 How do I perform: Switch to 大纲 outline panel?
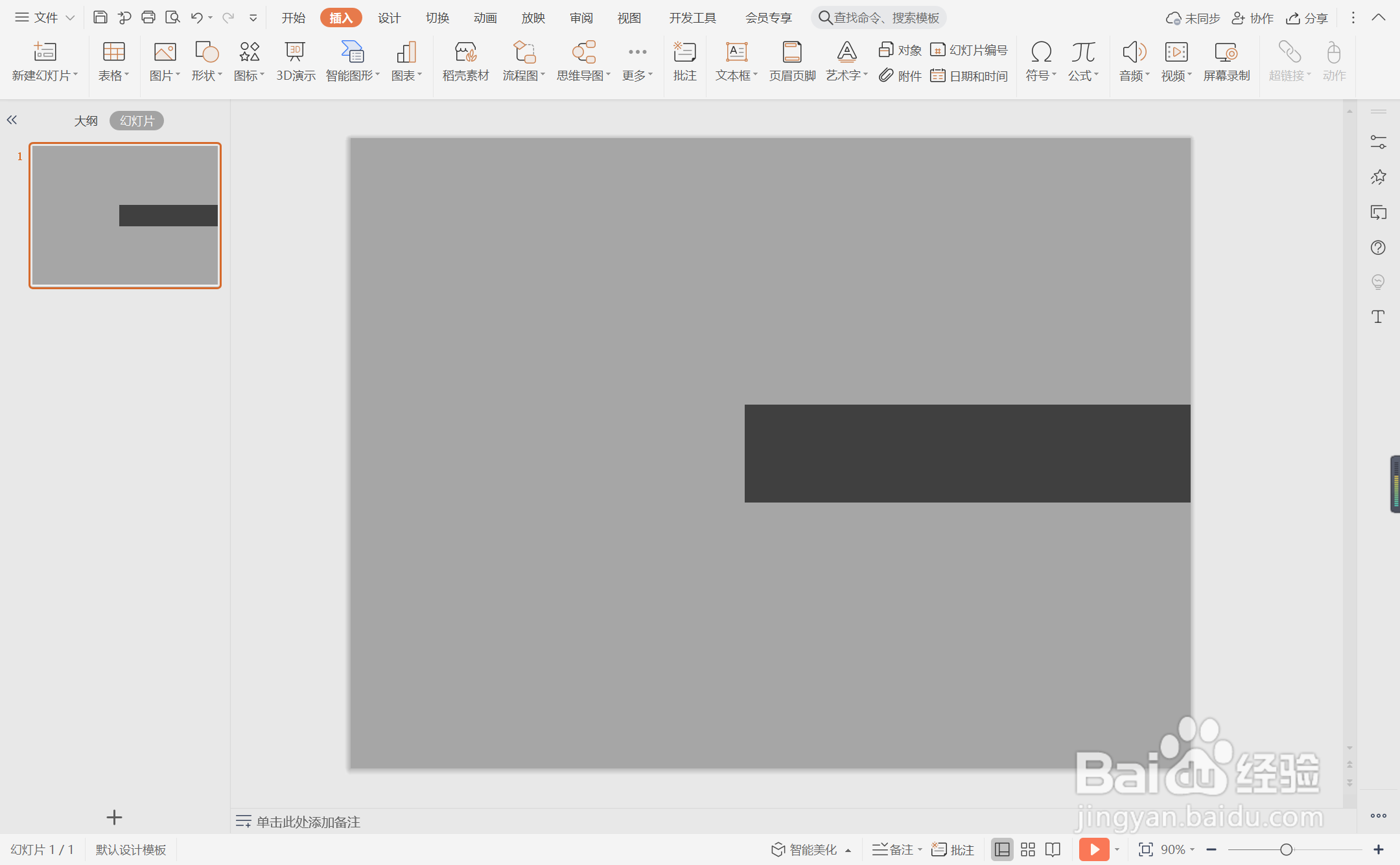[x=86, y=121]
